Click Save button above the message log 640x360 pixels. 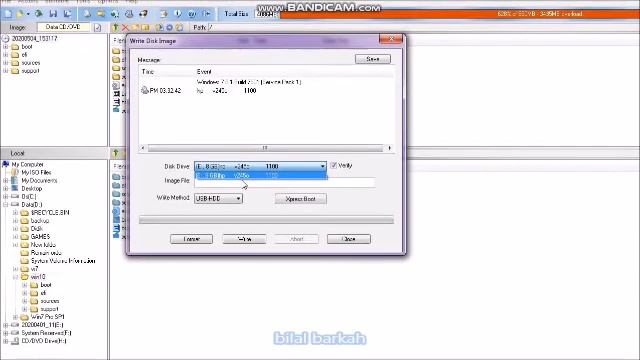coord(373,59)
